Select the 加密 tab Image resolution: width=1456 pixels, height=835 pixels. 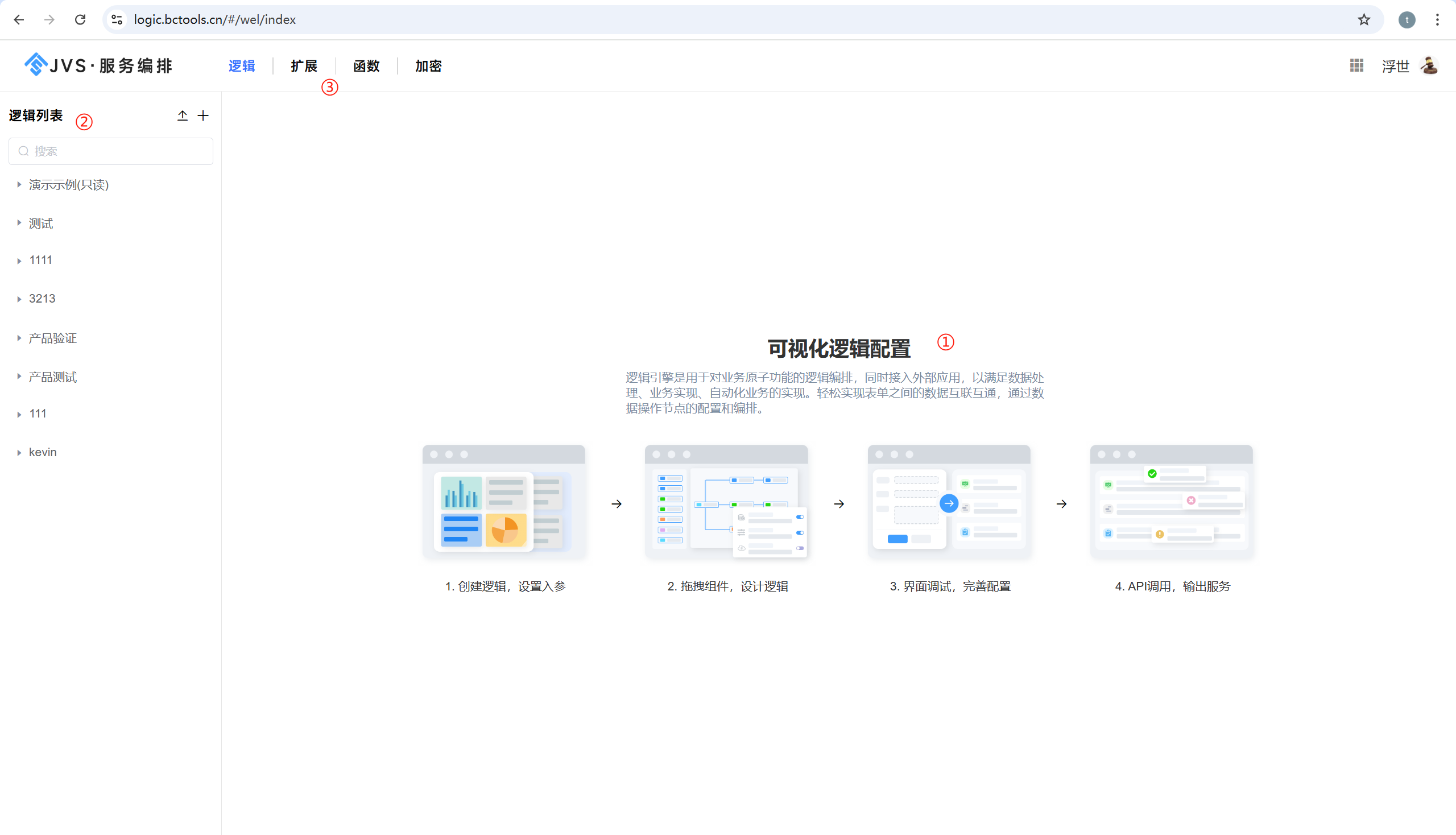(428, 66)
